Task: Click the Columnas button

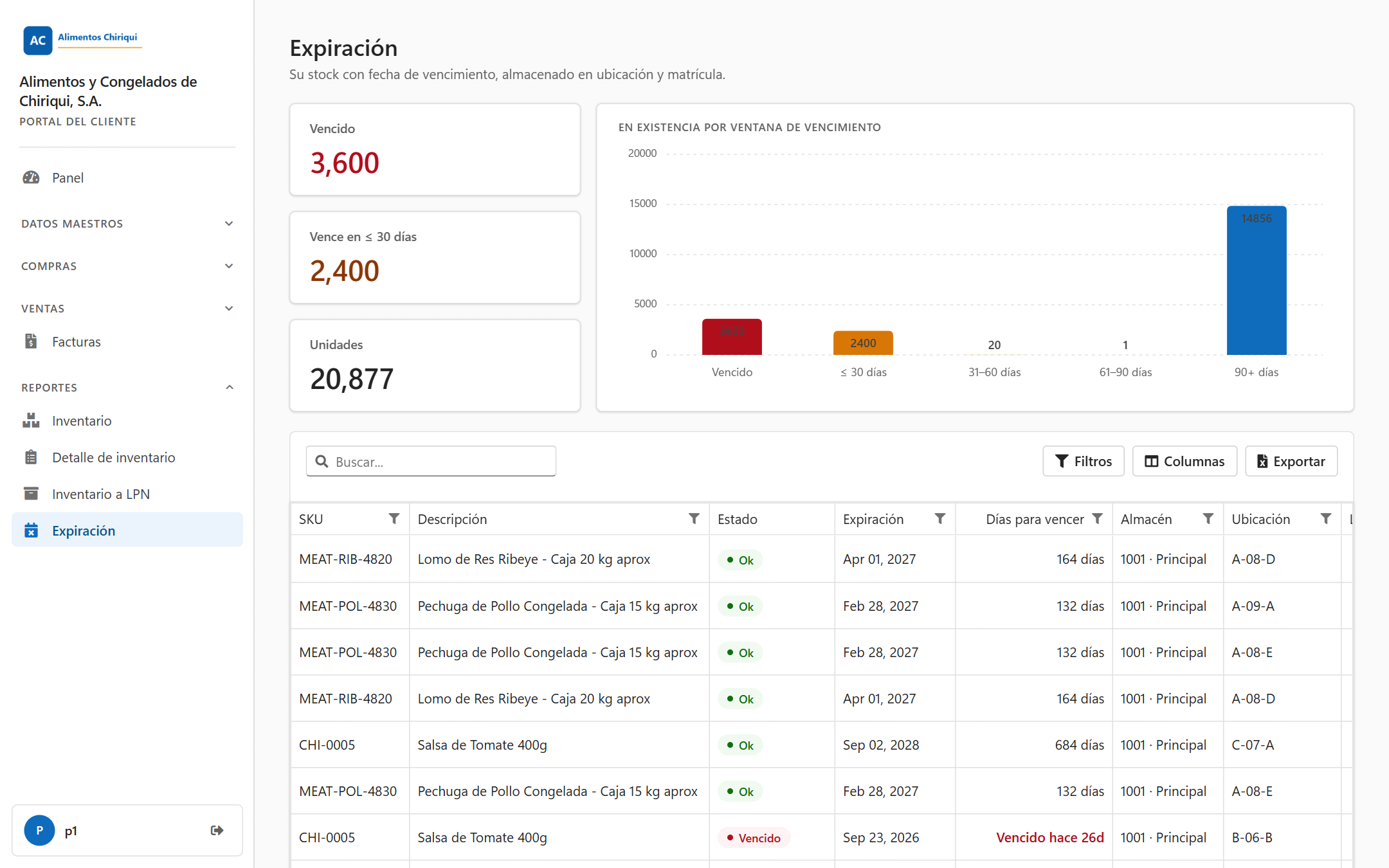Action: 1185,461
